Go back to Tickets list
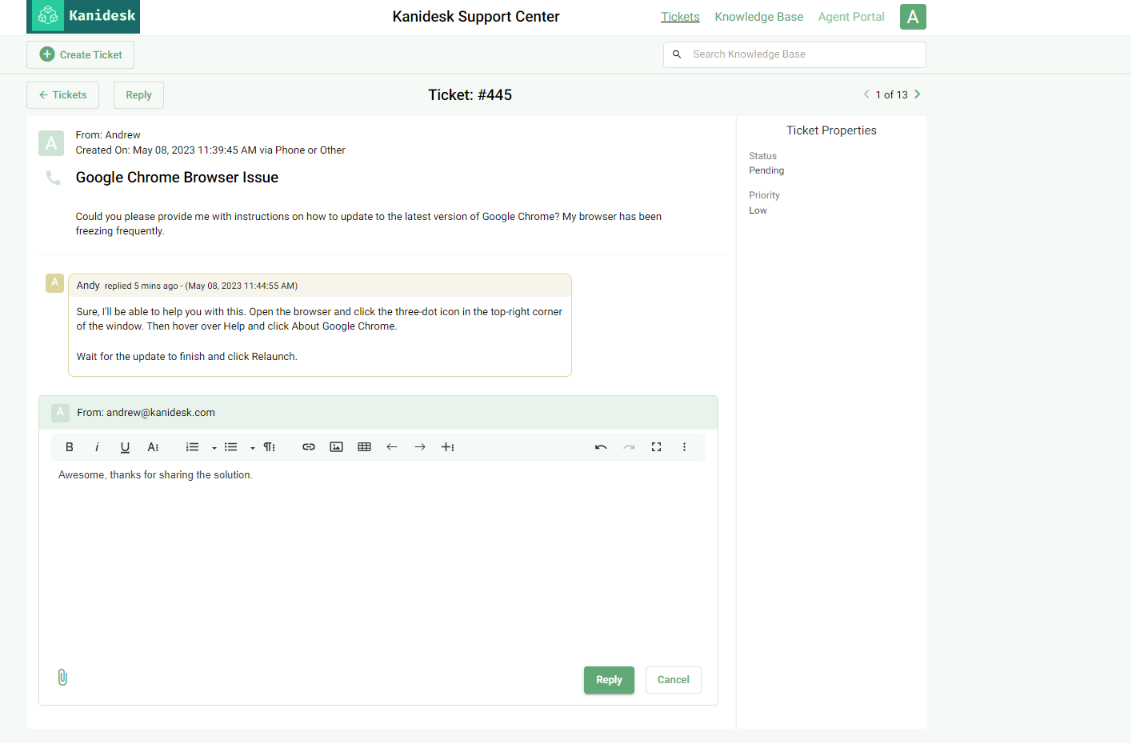Viewport: 1131px width, 743px height. click(62, 94)
